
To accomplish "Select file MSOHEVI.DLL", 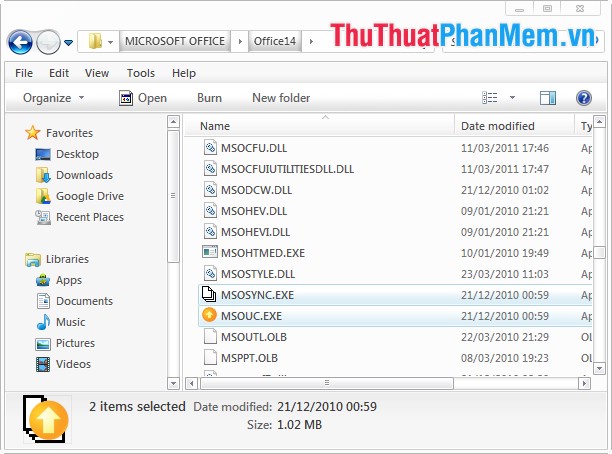I will pyautogui.click(x=255, y=232).
